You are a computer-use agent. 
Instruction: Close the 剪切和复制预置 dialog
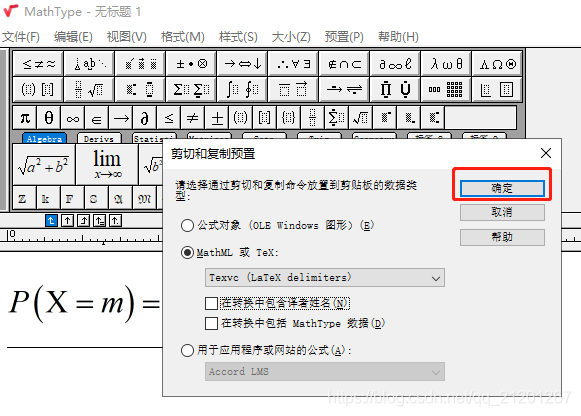coord(545,153)
